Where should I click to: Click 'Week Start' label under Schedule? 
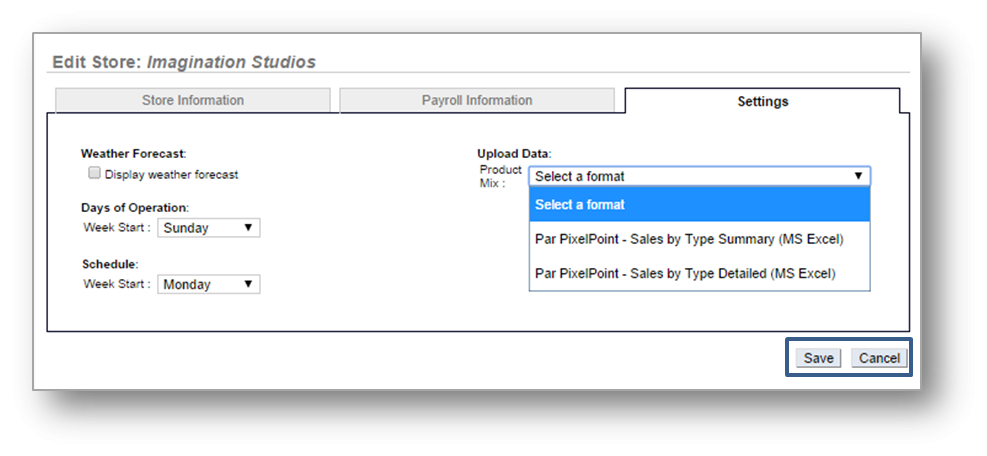pyautogui.click(x=116, y=285)
